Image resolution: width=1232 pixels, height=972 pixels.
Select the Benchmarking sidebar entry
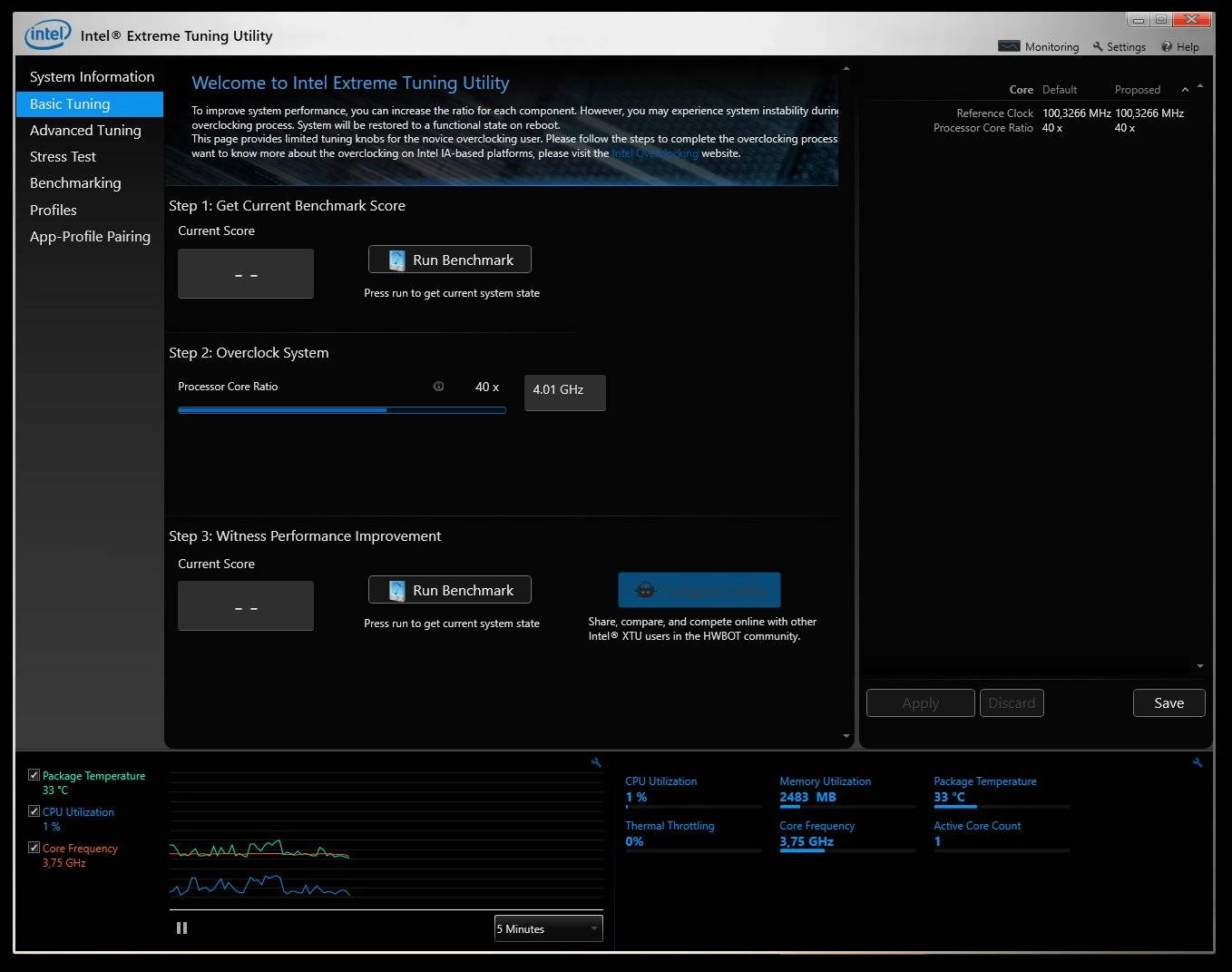[76, 182]
